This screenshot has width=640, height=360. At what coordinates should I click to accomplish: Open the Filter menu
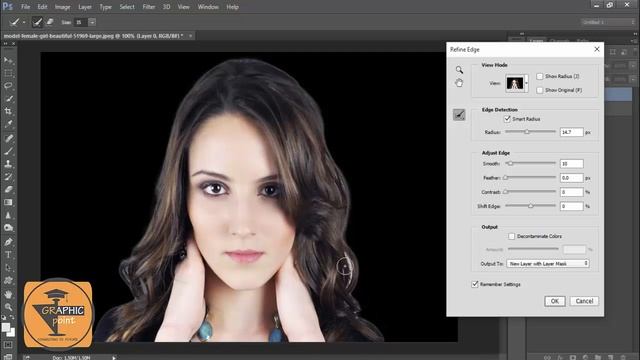coord(149,7)
